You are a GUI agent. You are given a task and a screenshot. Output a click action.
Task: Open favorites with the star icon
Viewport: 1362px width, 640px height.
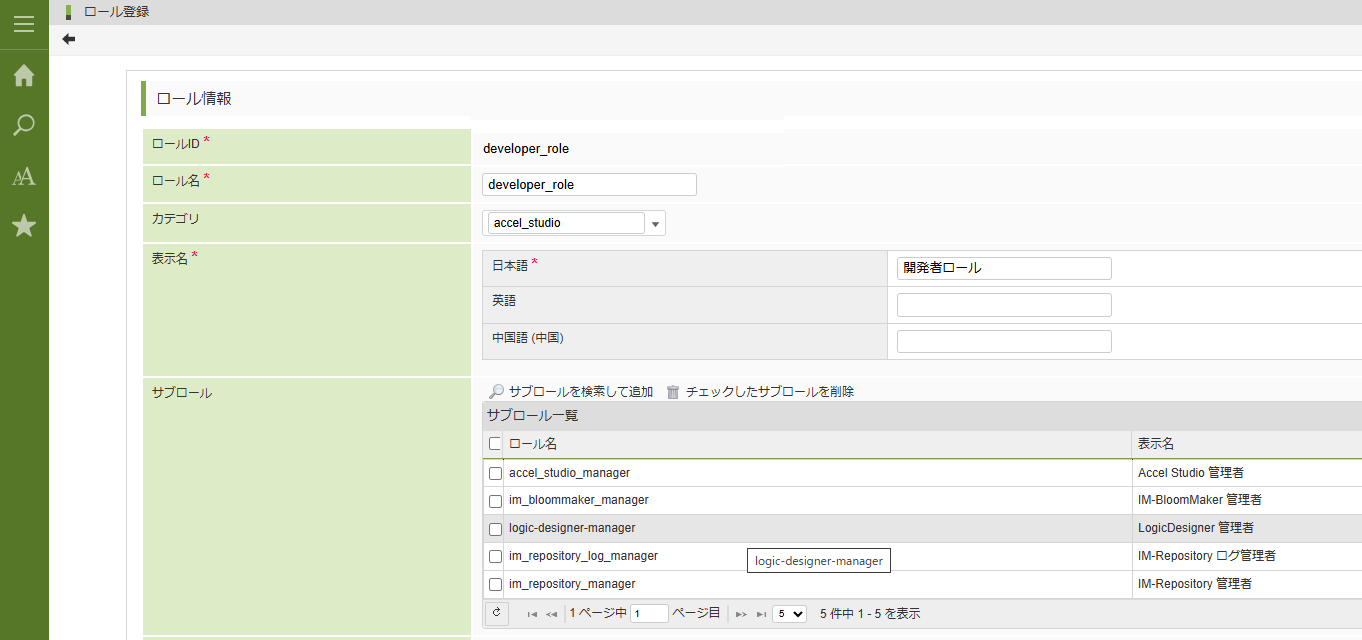point(24,226)
